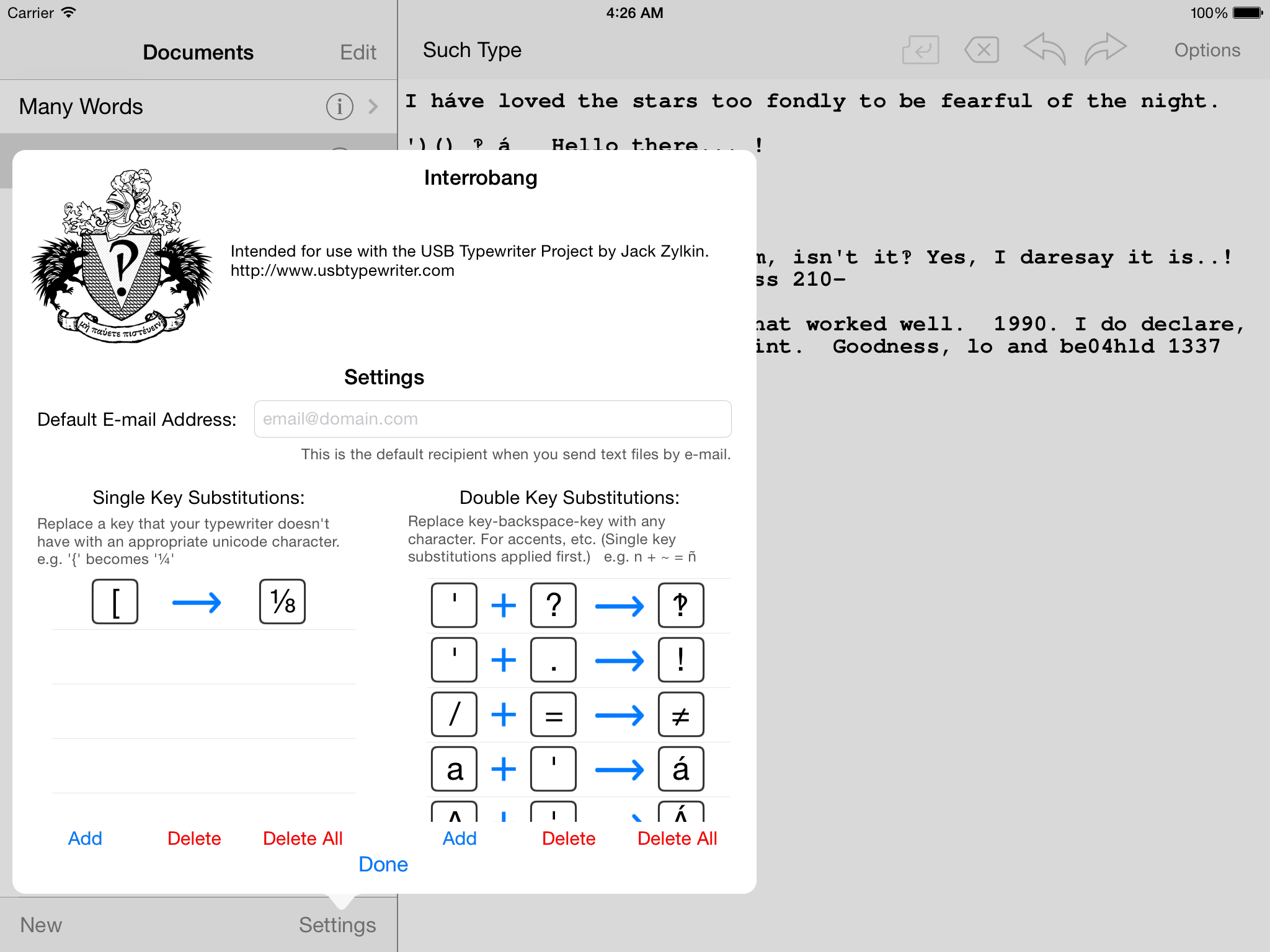Select the interrobang result key box
The image size is (1270, 952).
click(x=681, y=606)
